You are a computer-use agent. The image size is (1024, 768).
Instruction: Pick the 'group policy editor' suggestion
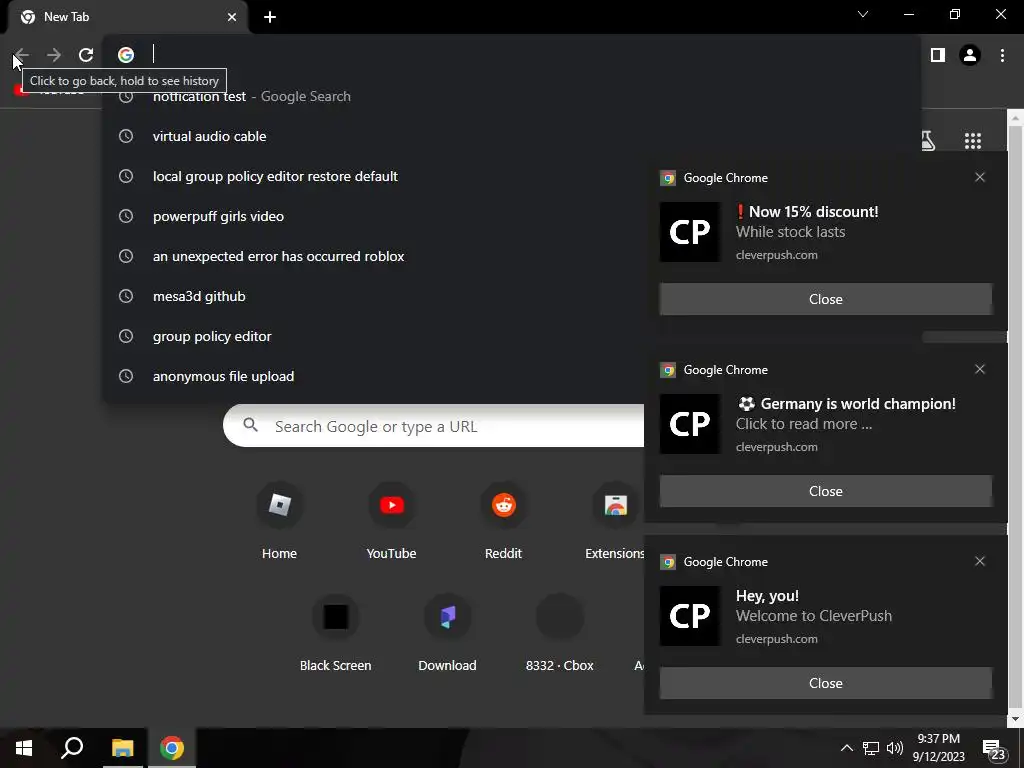[374, 336]
